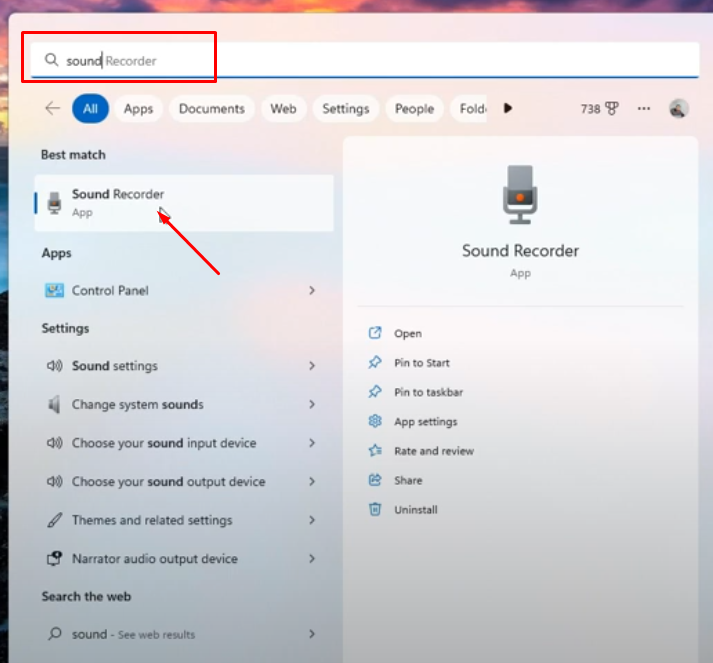Expand the sound output device chevron
This screenshot has height=663, width=713.
pyautogui.click(x=312, y=482)
